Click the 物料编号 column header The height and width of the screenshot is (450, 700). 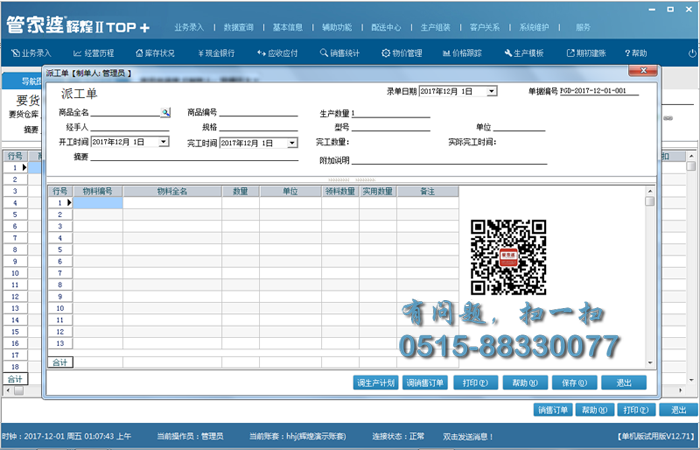pos(98,191)
